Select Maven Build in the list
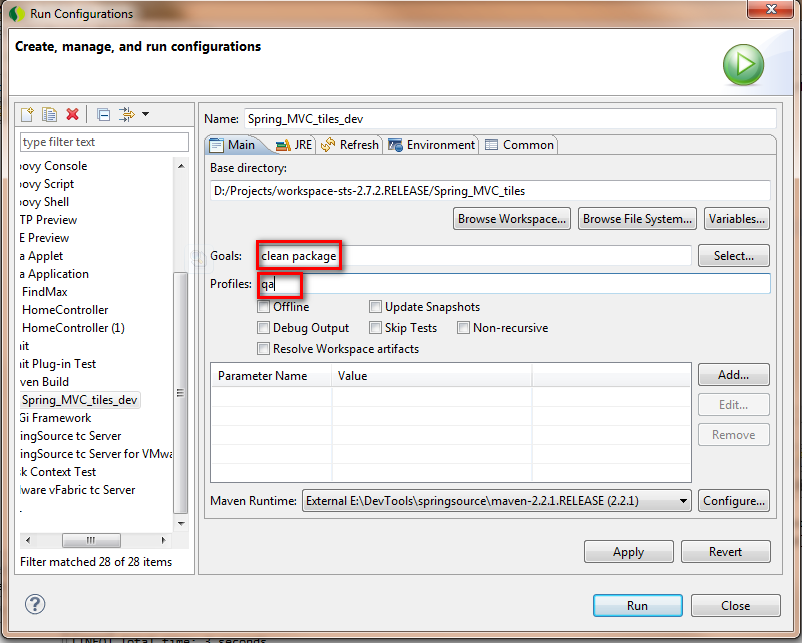 click(44, 382)
